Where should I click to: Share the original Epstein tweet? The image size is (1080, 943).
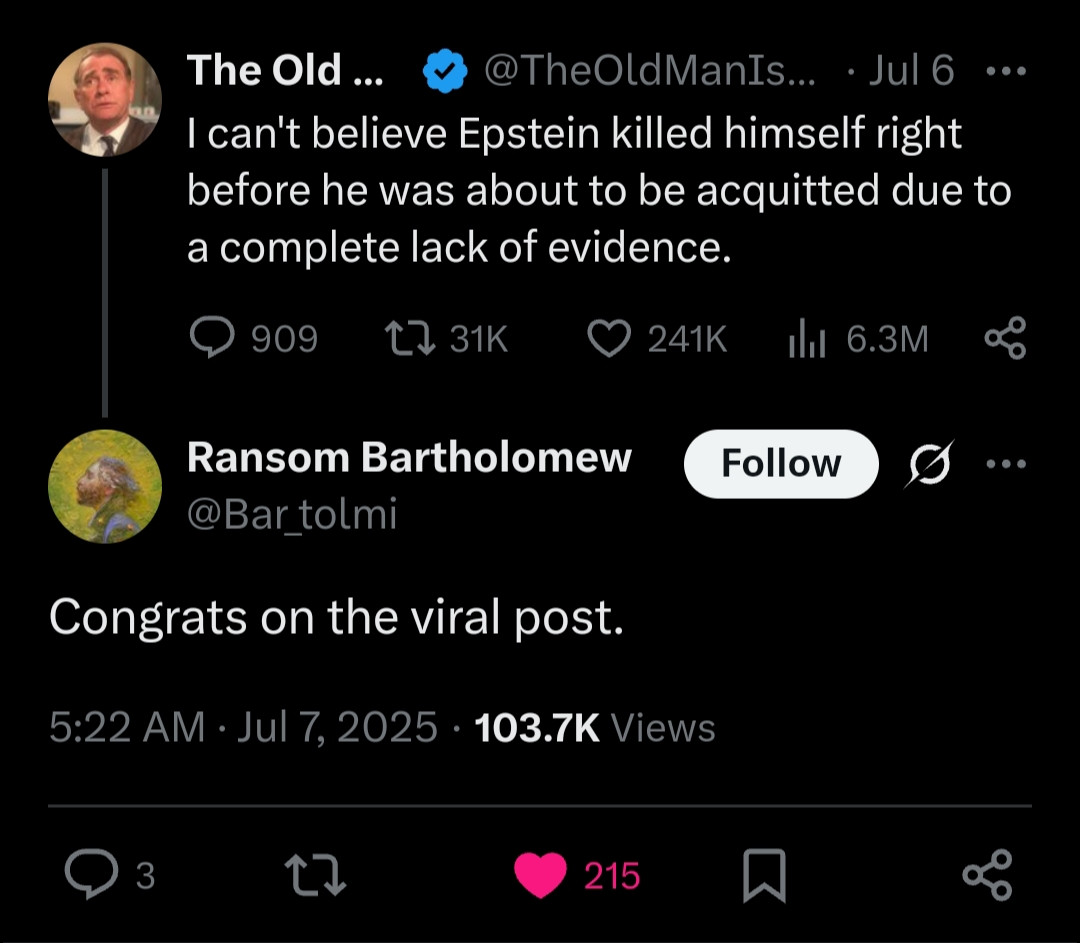pos(1005,341)
